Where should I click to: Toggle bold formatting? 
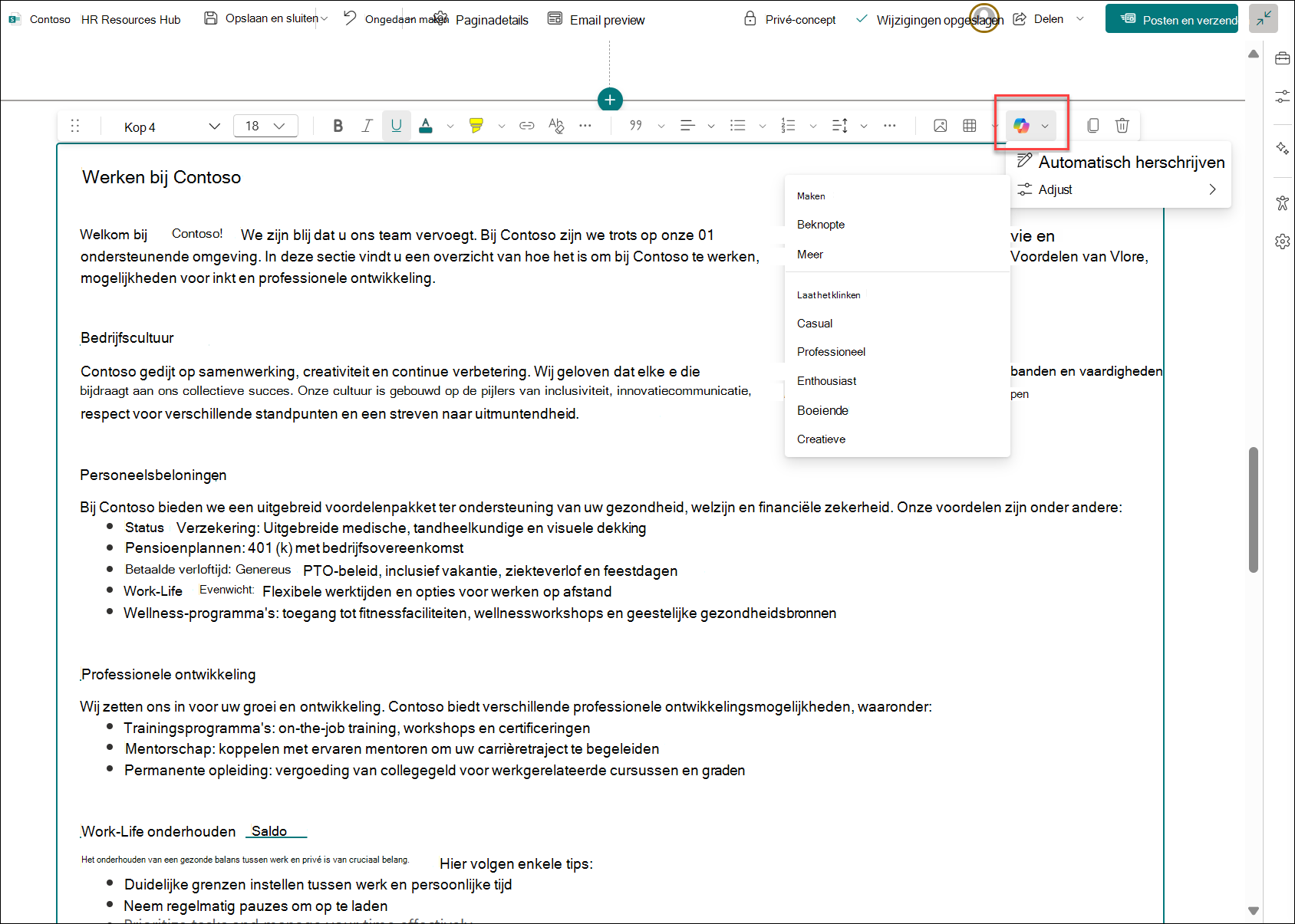(x=338, y=126)
